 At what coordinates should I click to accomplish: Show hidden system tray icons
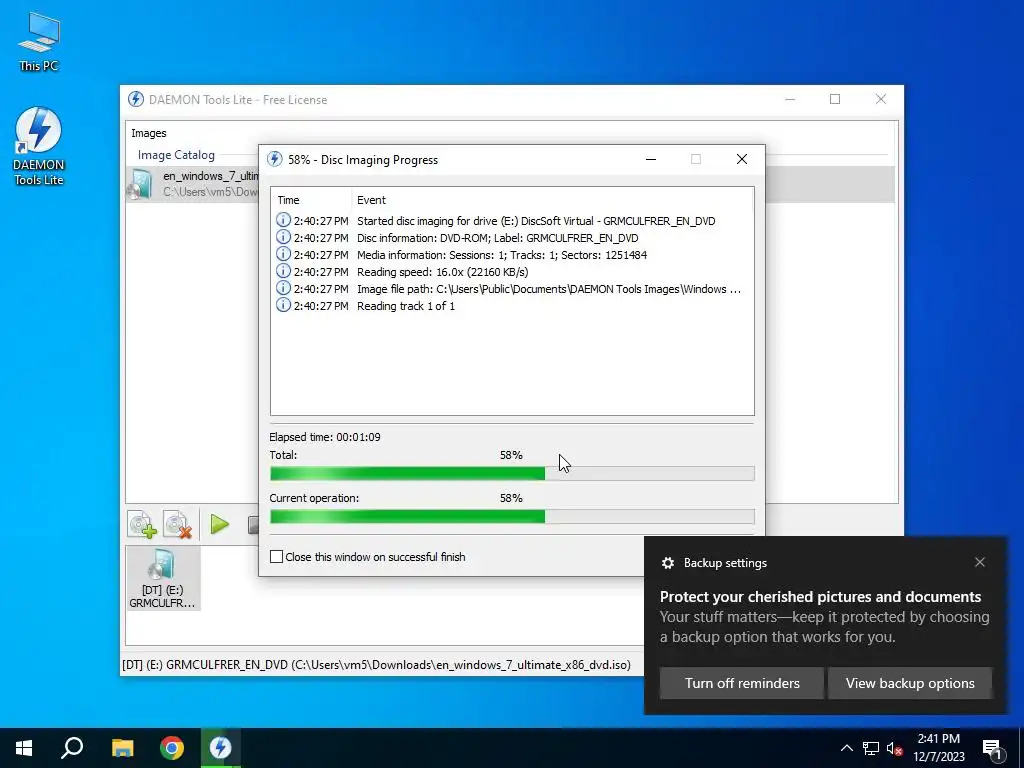click(846, 748)
